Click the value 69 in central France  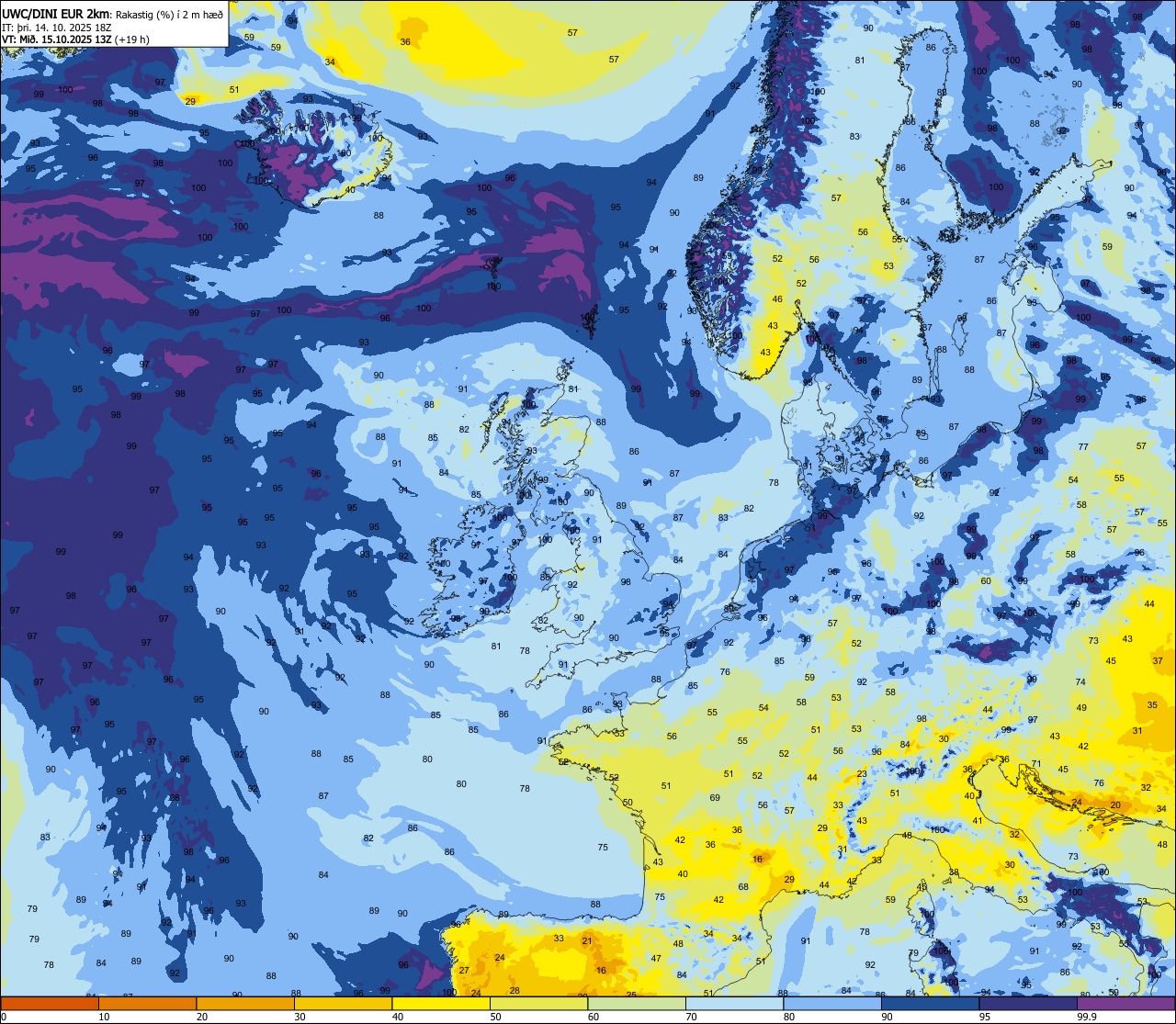(x=715, y=797)
